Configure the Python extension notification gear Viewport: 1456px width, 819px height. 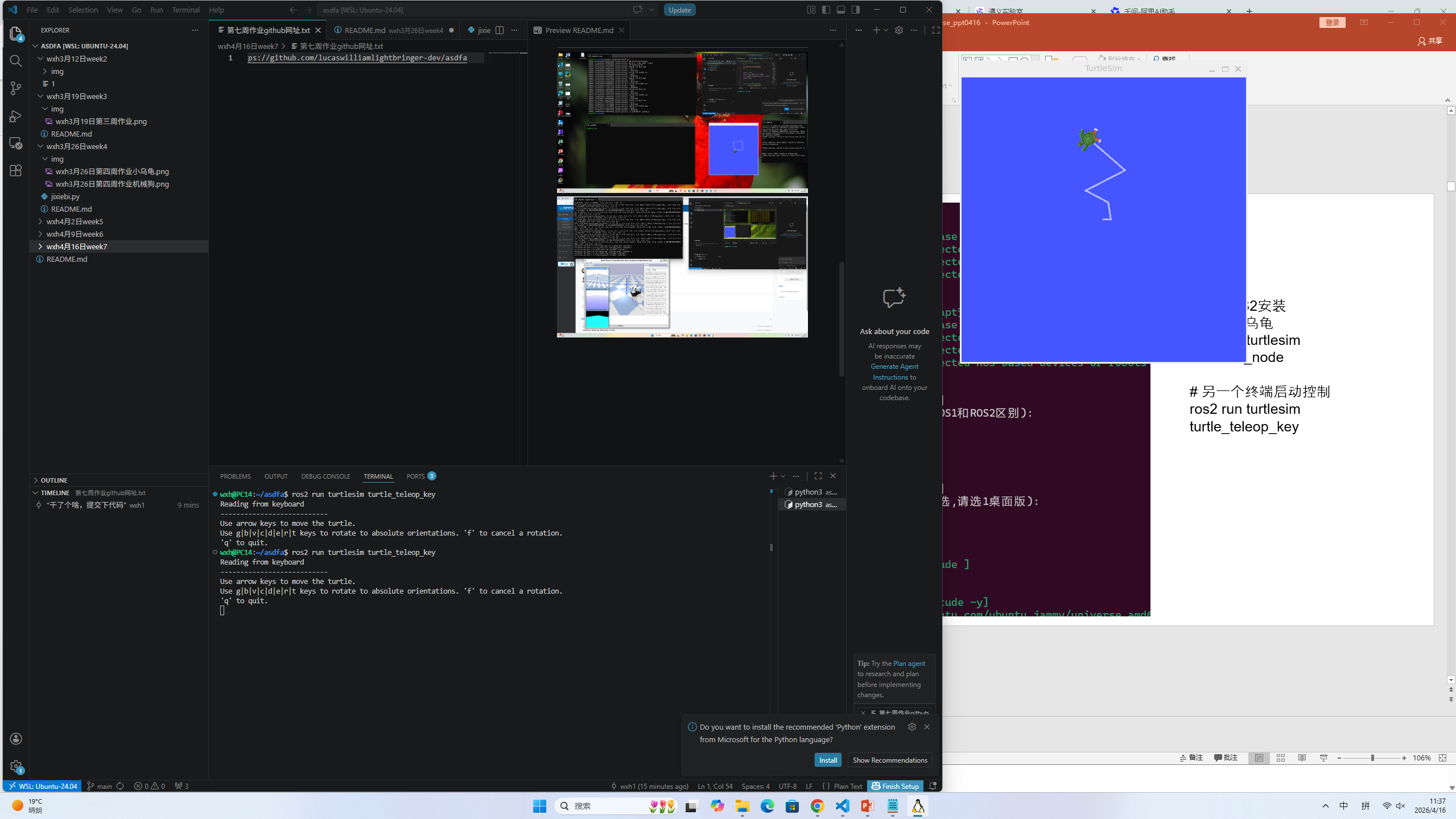pyautogui.click(x=912, y=727)
